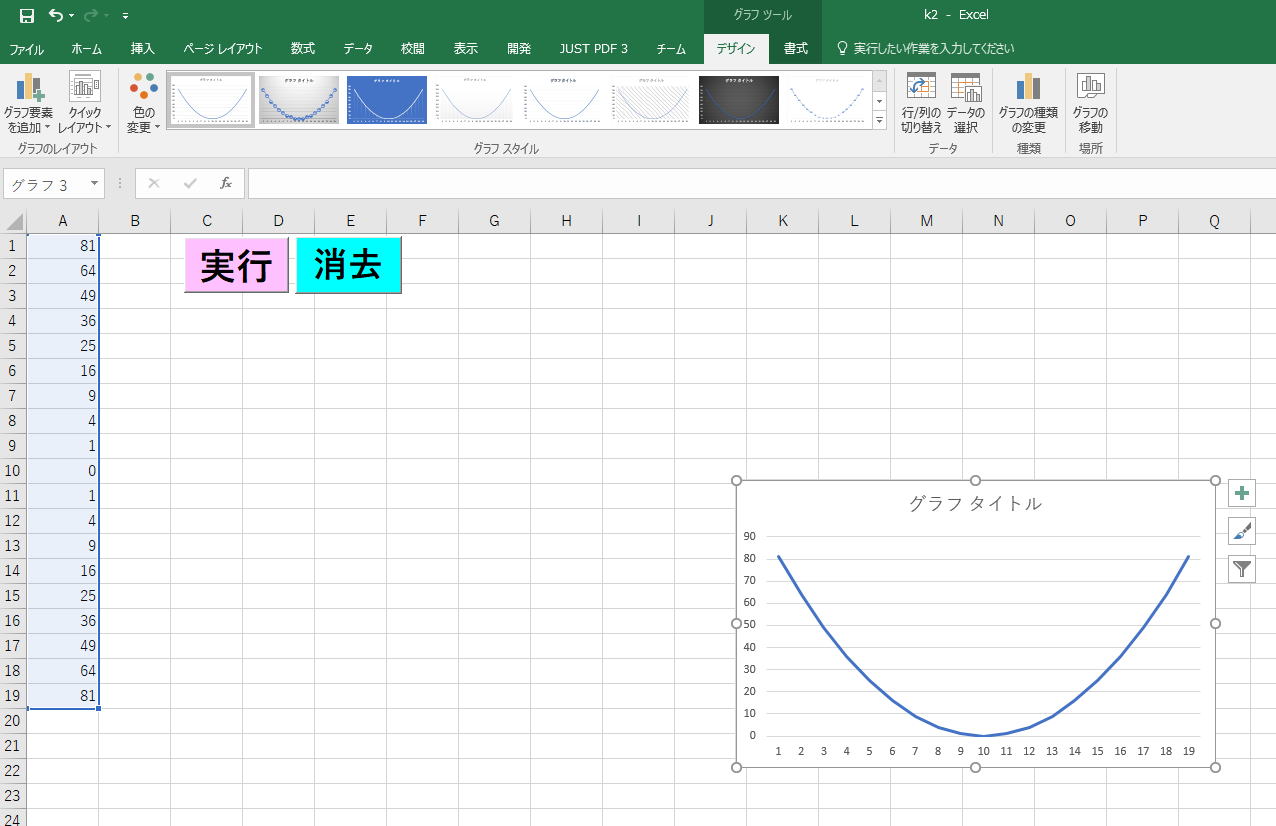Switch to the 表示 tab
The image size is (1276, 826).
point(466,48)
